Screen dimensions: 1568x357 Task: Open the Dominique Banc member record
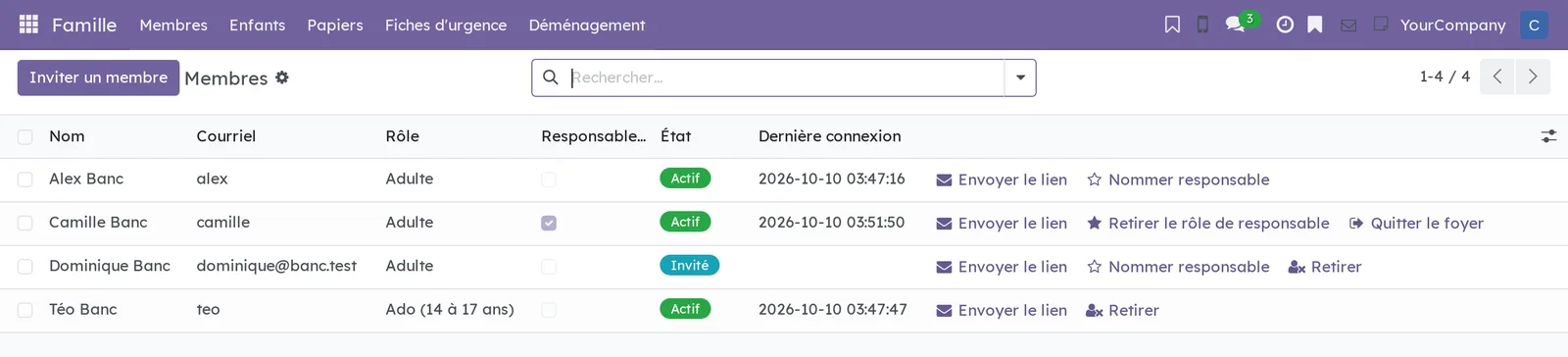click(x=110, y=266)
